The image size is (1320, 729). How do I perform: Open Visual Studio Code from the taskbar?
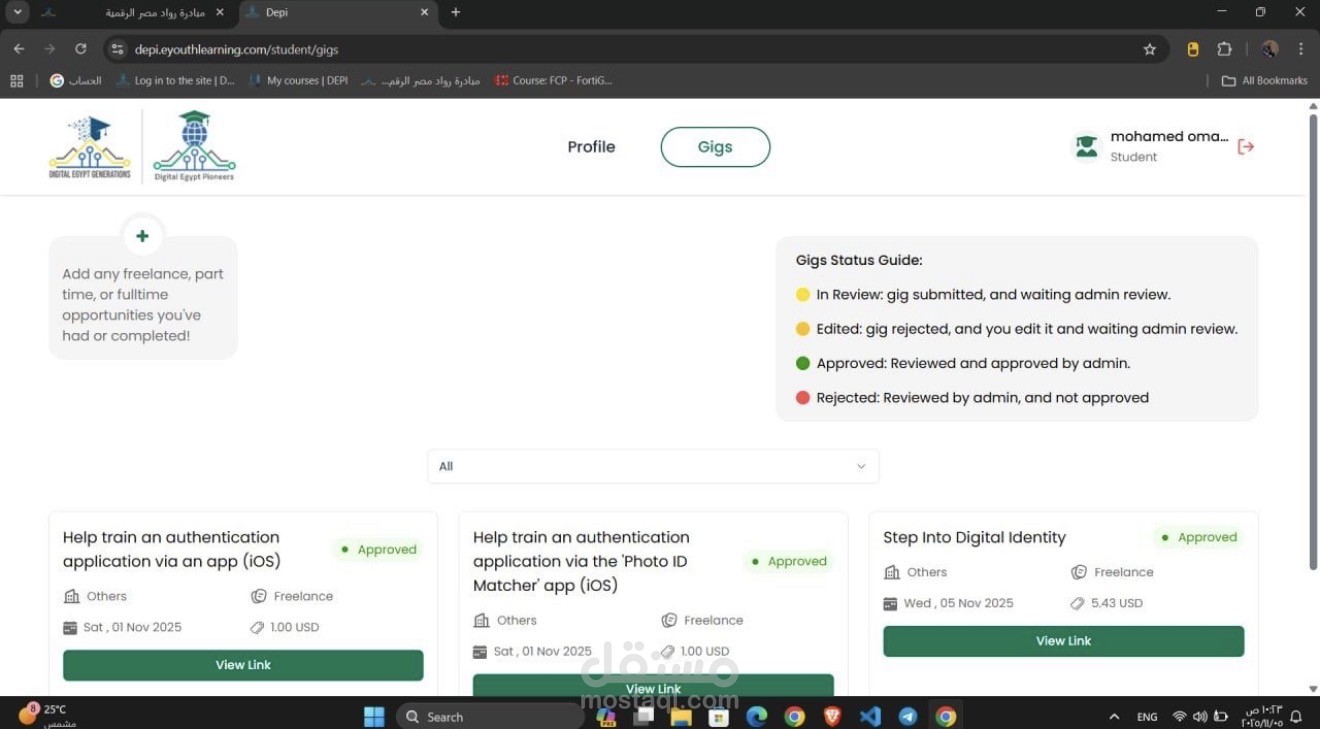(x=870, y=716)
